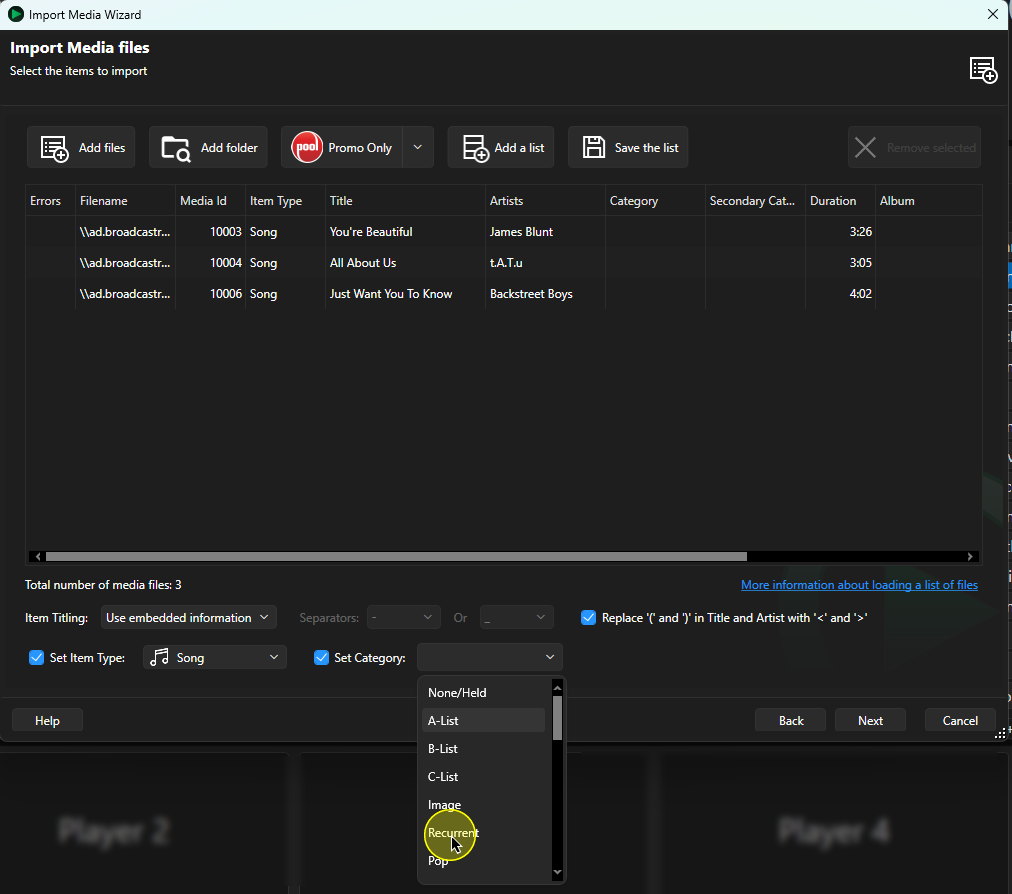Click the Remove selected X icon
1012x894 pixels.
865,147
